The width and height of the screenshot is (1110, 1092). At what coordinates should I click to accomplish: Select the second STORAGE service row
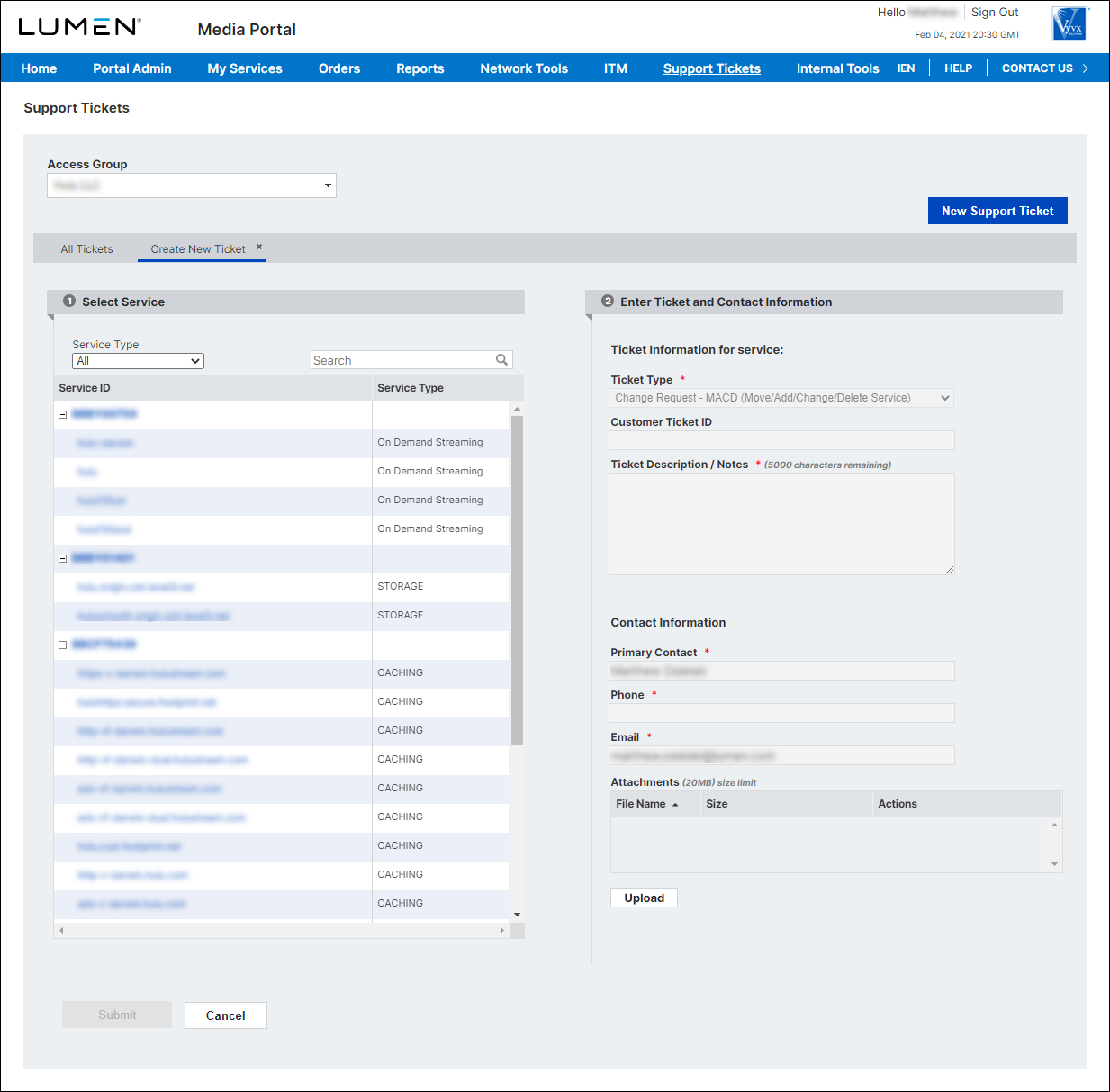(x=282, y=616)
